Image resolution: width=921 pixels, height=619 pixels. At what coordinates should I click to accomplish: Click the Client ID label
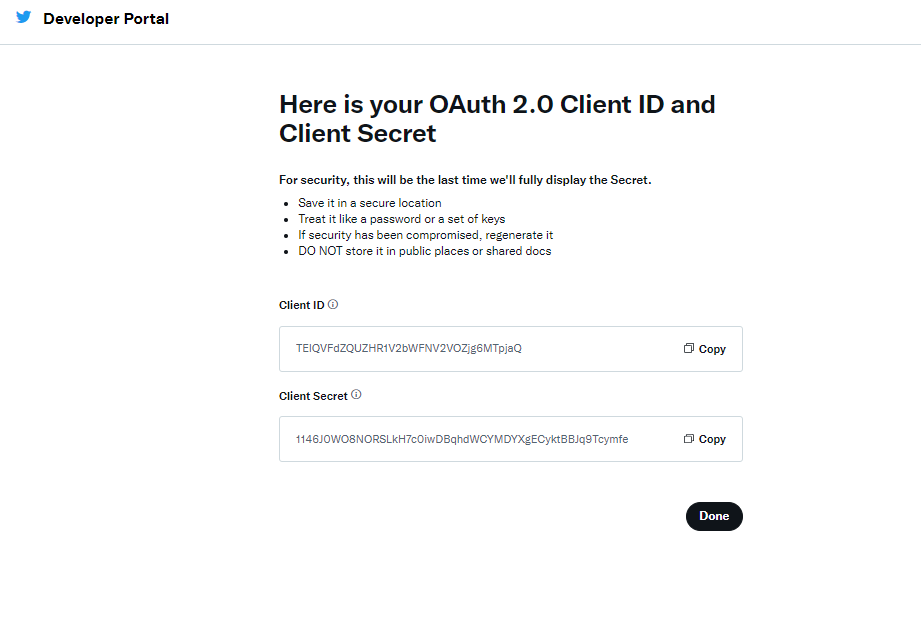301,305
